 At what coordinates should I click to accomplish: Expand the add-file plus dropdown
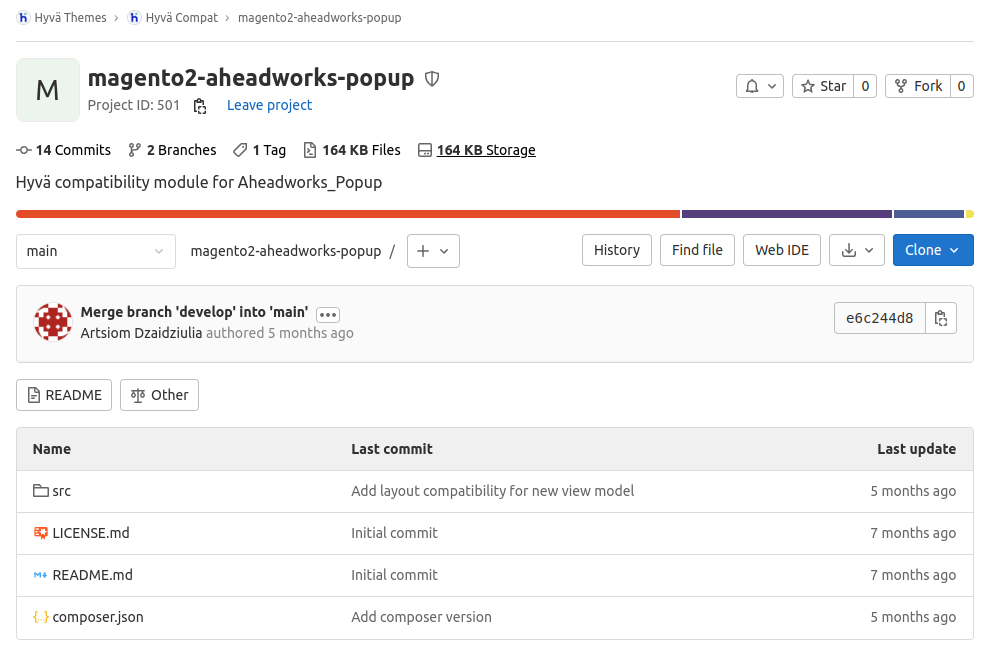[433, 251]
